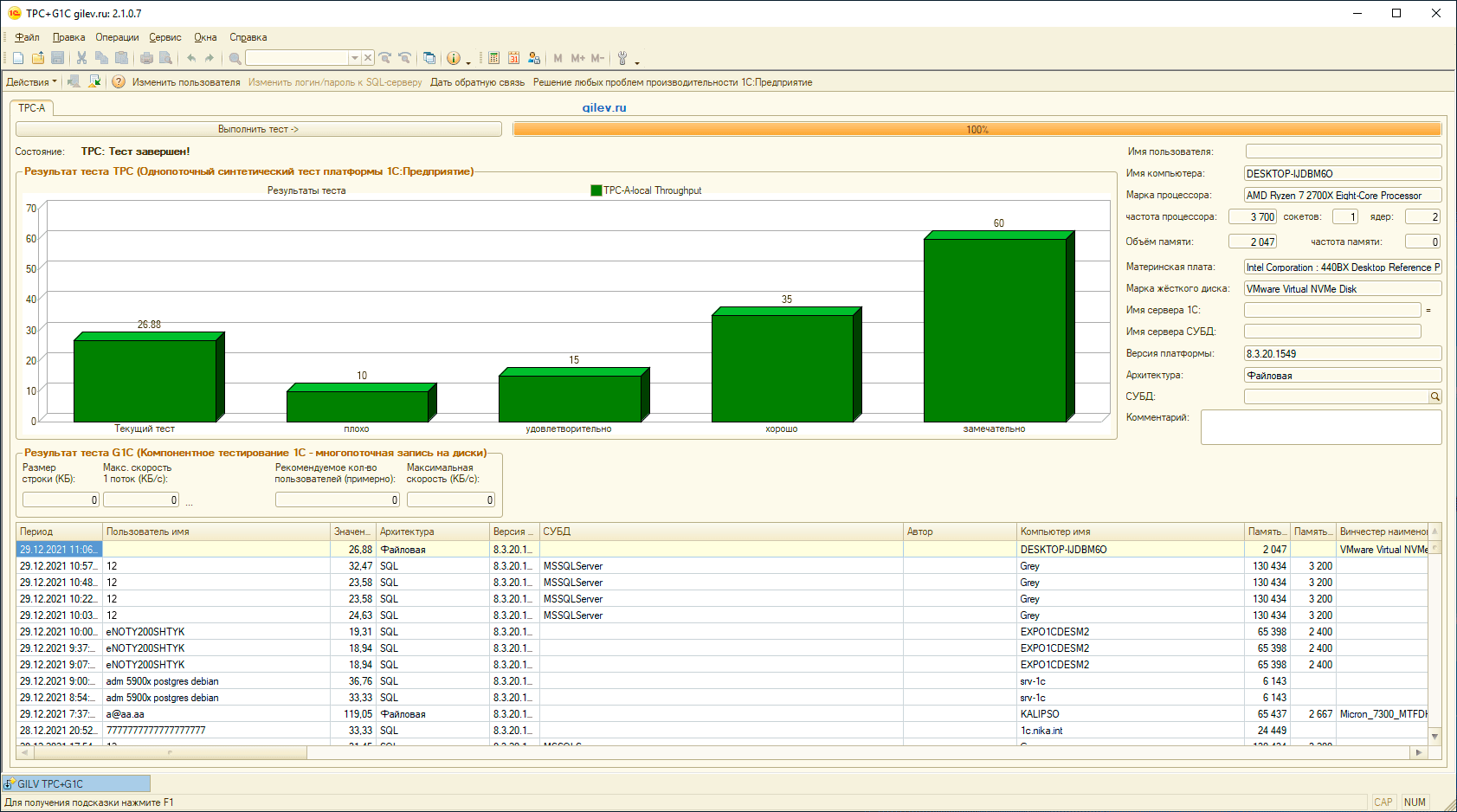1457x812 pixels.
Task: Open the calculator icon in toolbar
Action: 493,58
